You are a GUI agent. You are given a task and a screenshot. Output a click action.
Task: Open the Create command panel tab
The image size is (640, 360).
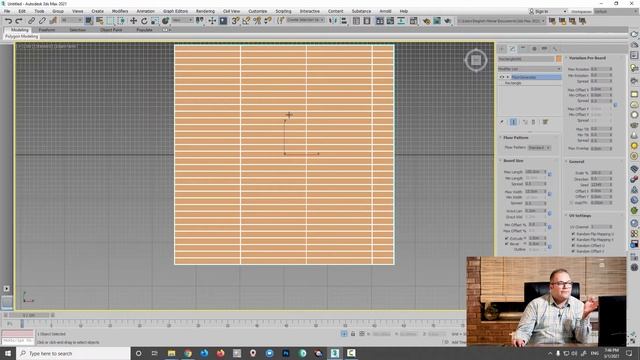[x=502, y=49]
